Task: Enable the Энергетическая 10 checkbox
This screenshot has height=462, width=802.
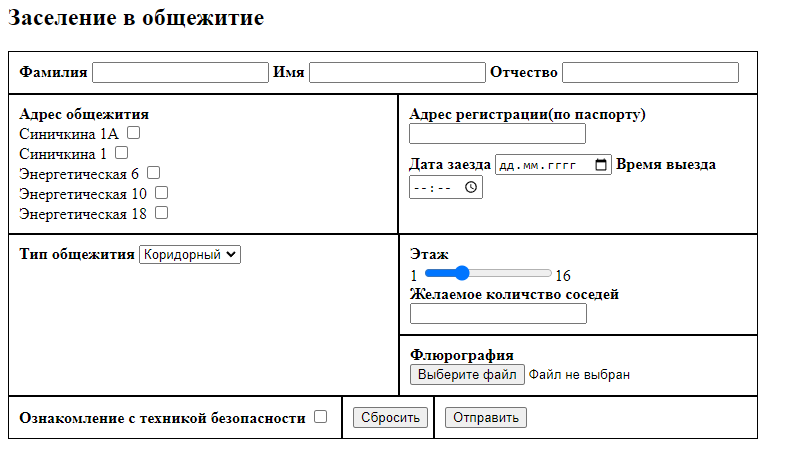Action: click(x=161, y=193)
